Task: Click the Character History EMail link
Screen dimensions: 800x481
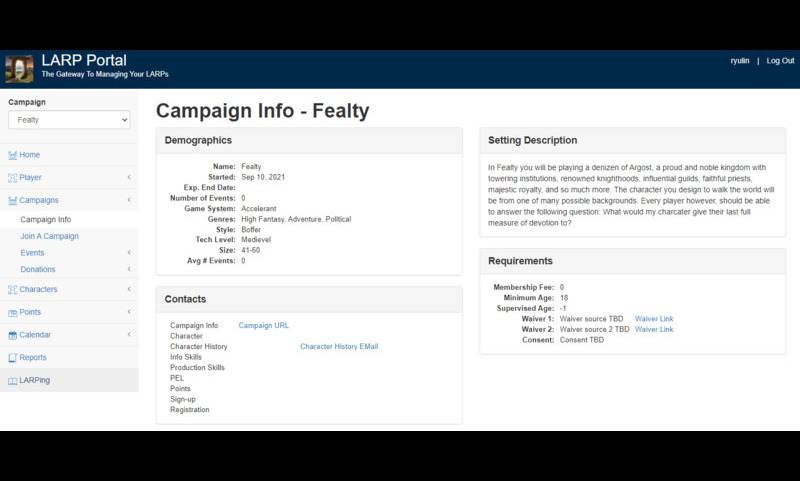Action: tap(339, 346)
